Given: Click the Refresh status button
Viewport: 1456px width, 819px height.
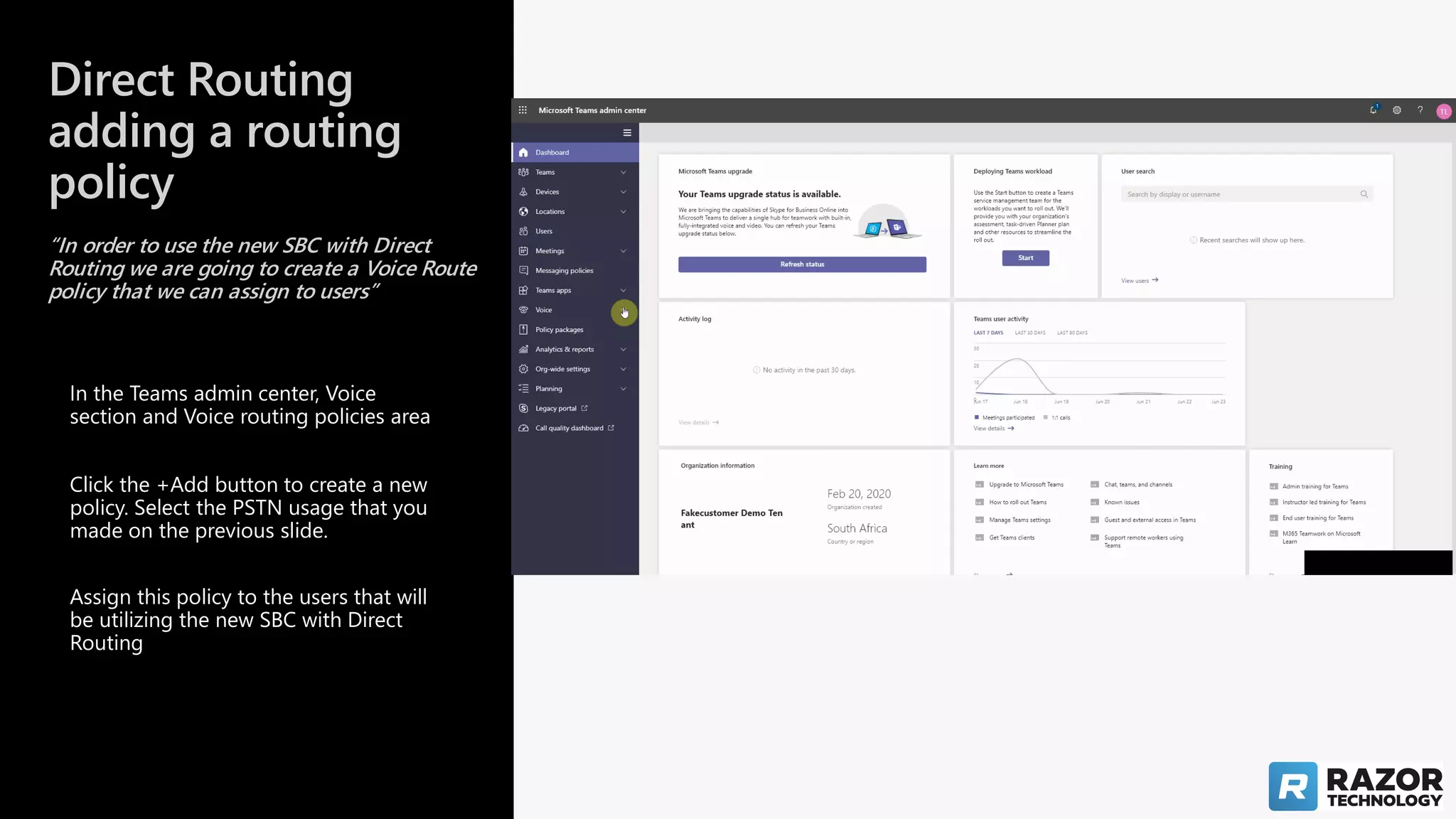Looking at the screenshot, I should point(802,264).
